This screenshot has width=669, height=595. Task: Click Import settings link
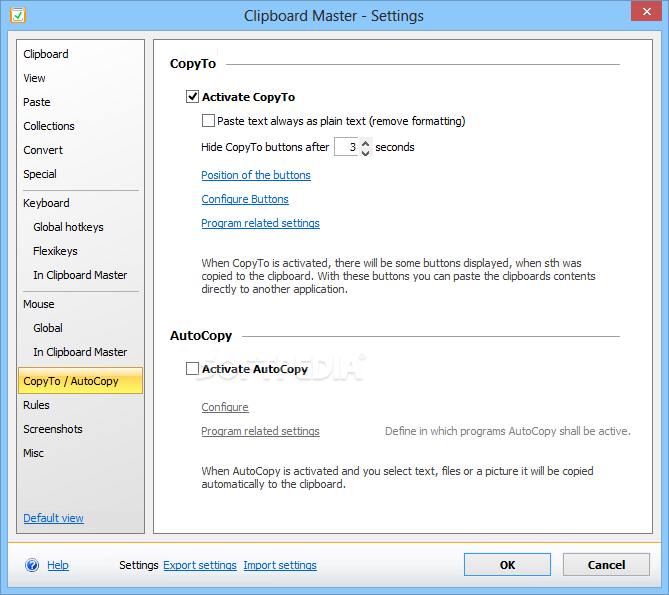280,565
